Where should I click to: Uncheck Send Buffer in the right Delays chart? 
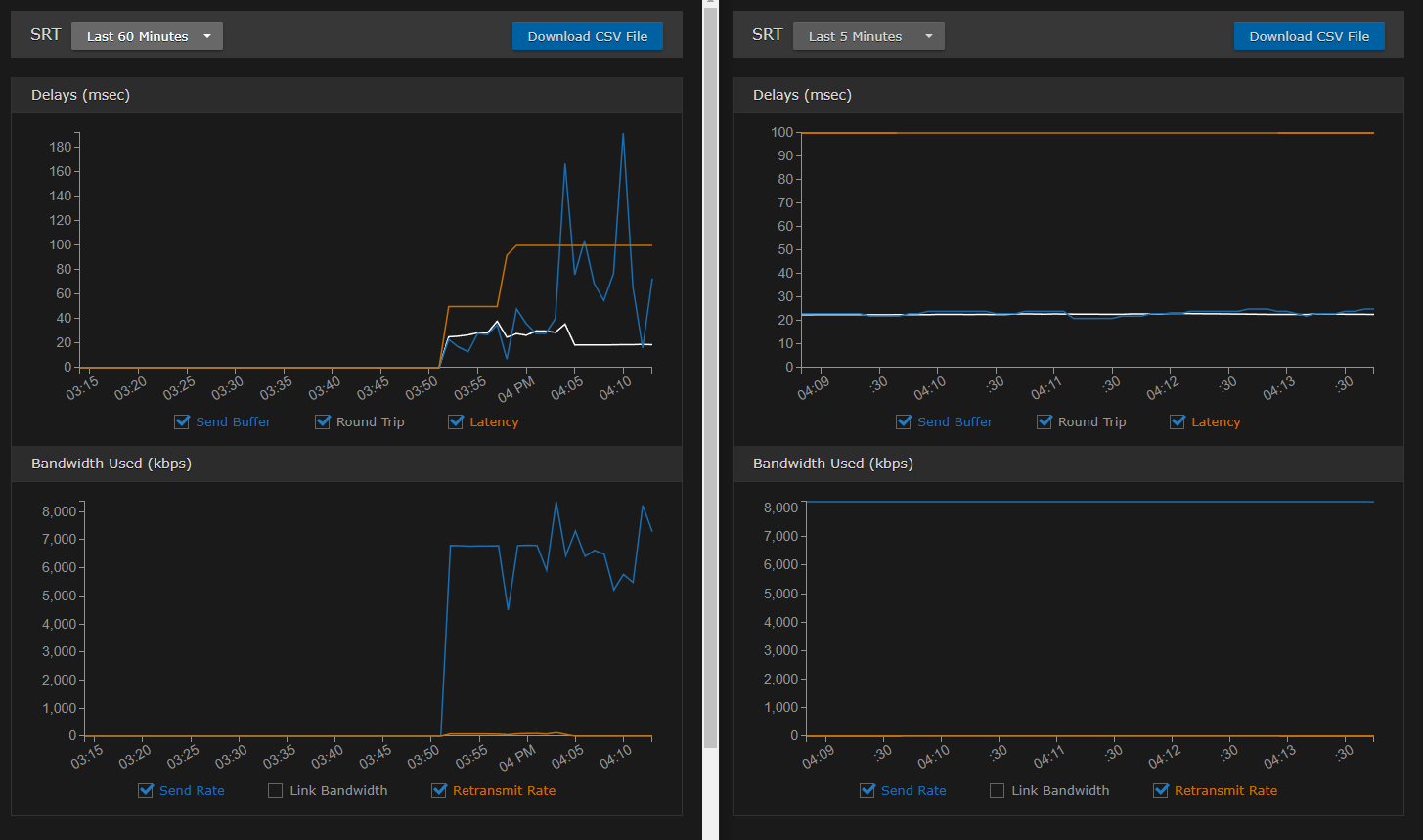click(904, 421)
